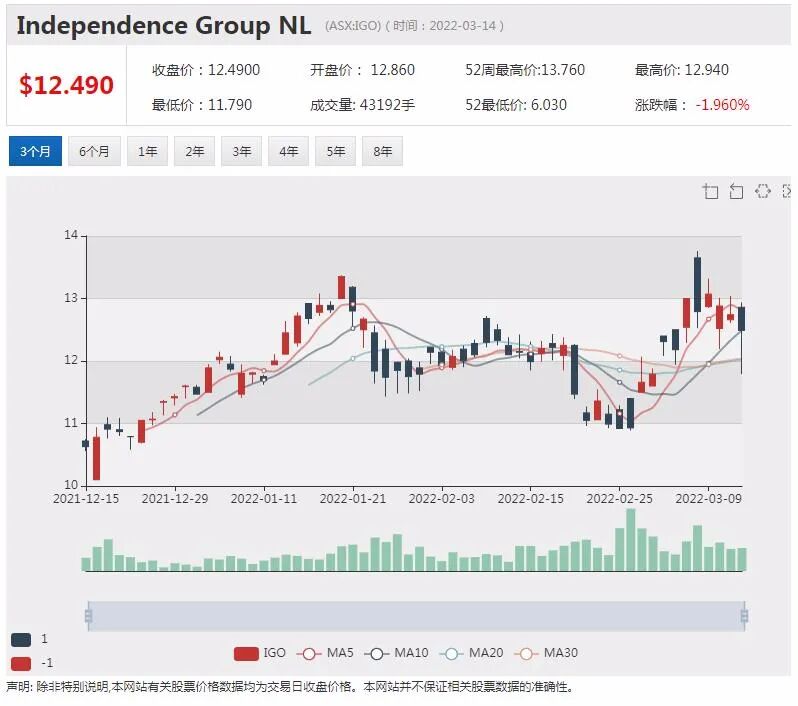Switch to 5年 history view
Viewport: 798px width, 706px height.
pos(335,151)
